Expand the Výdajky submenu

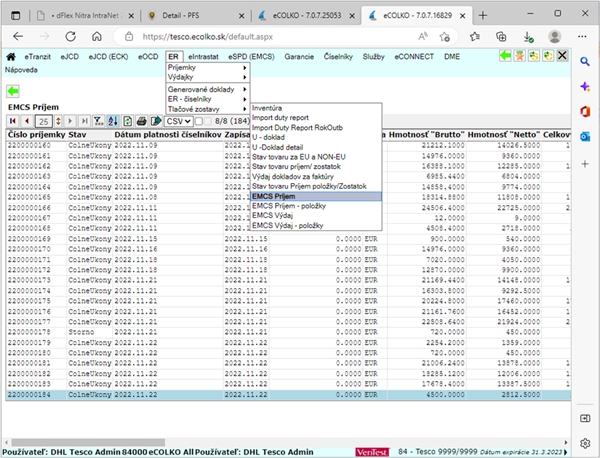pos(208,77)
